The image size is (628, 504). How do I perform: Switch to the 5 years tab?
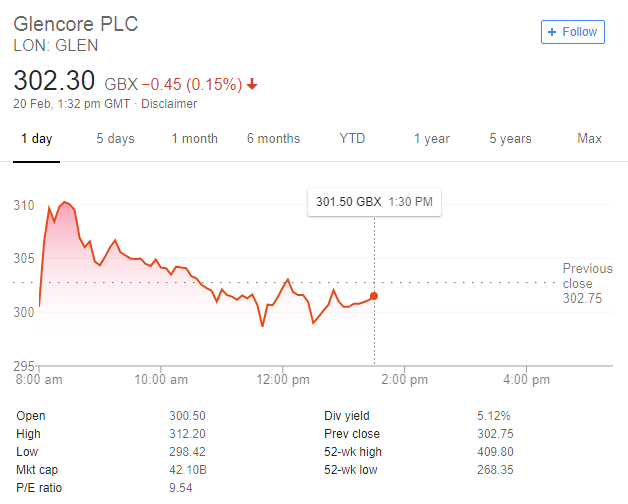510,139
